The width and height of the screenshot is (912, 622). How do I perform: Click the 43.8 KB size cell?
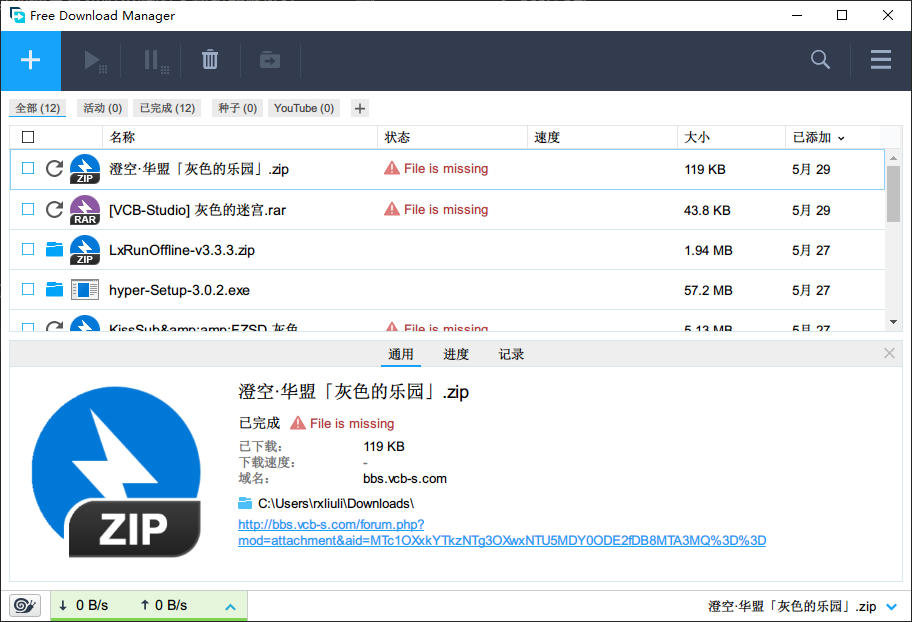707,210
